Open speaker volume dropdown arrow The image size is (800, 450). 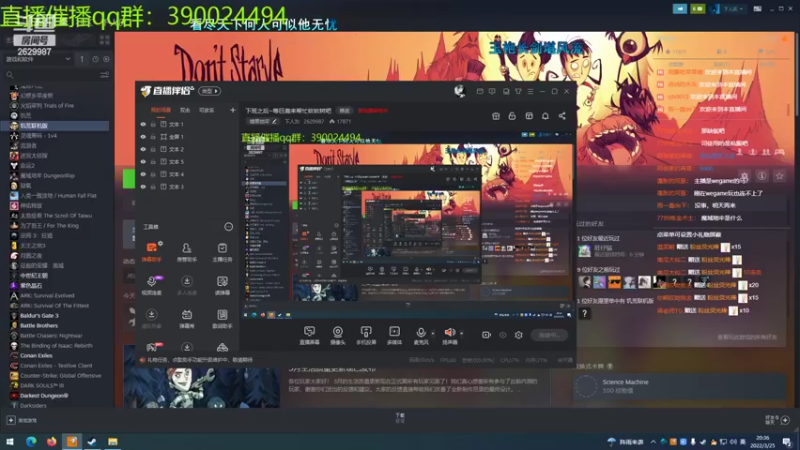pos(462,334)
